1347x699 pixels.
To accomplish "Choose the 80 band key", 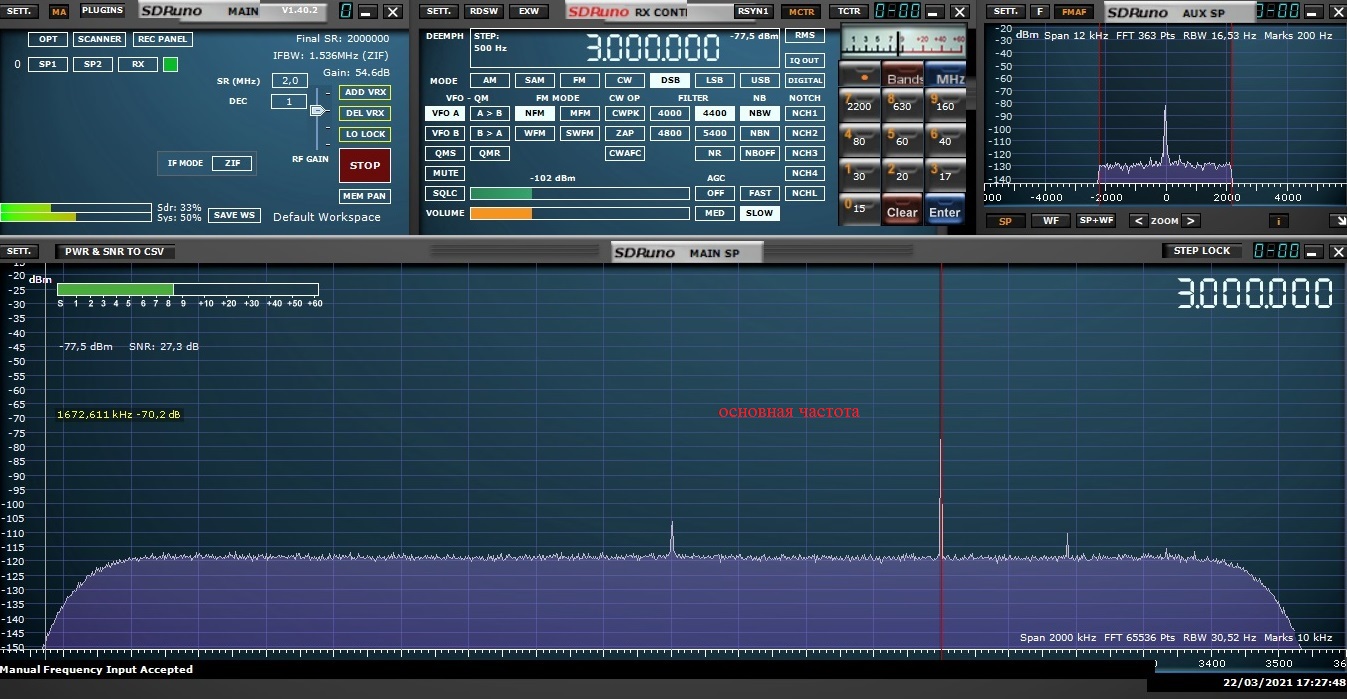I will [x=859, y=141].
